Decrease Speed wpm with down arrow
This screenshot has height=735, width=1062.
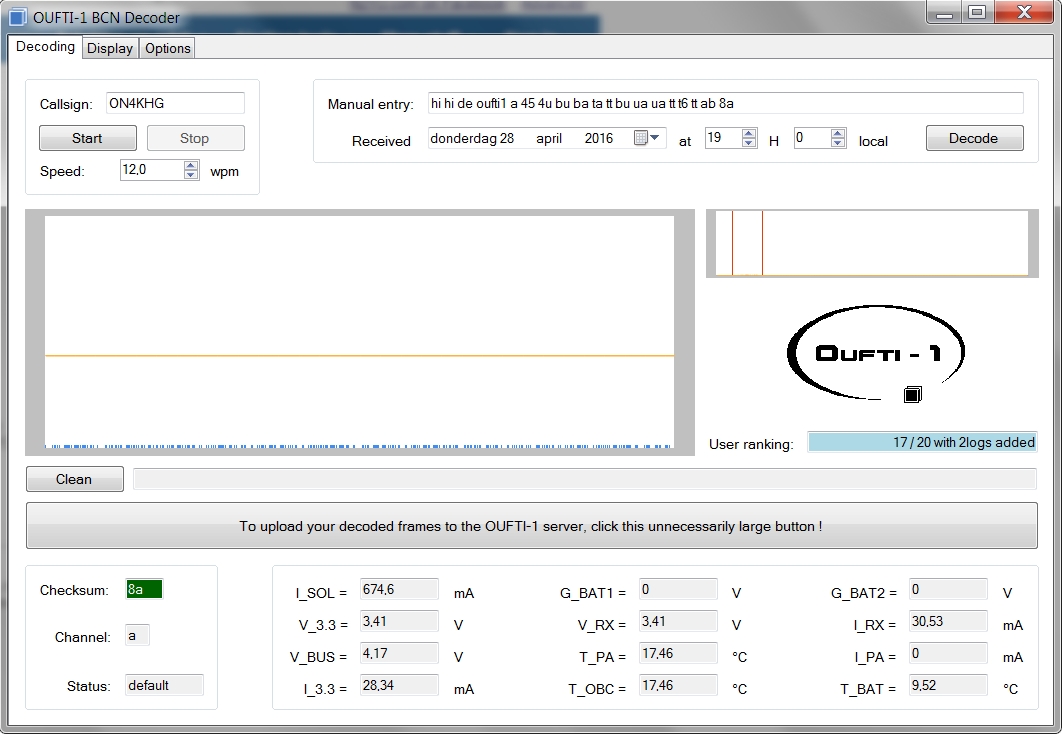pos(191,175)
